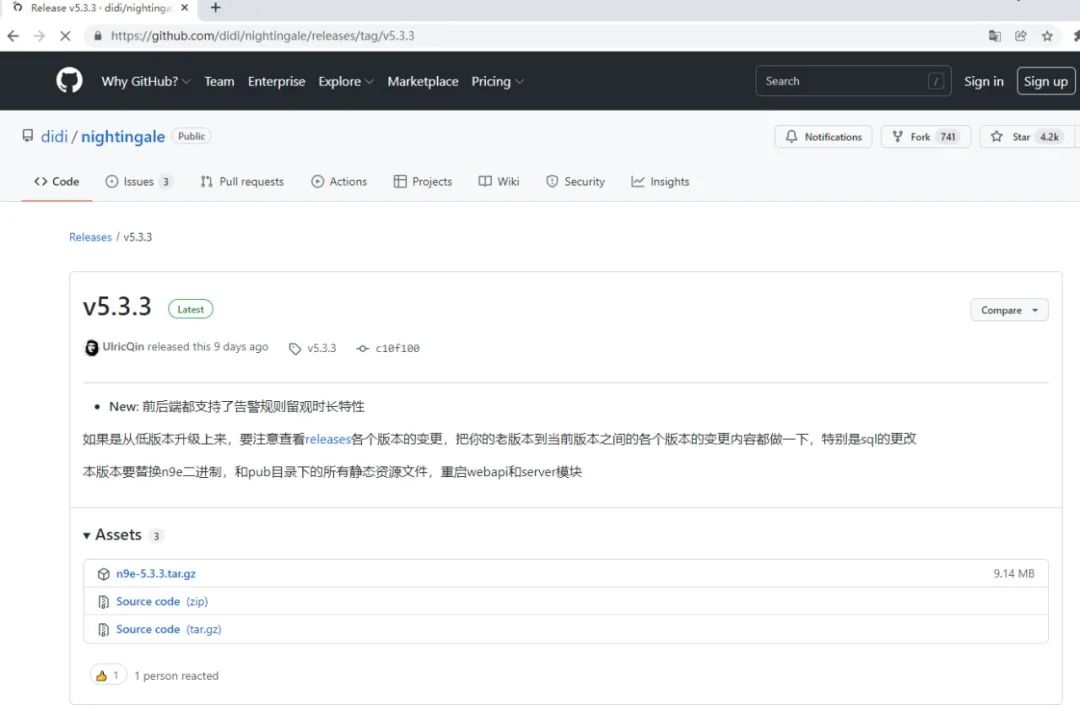Bookmark this page in the browser
1080x705 pixels.
pos(1047,35)
